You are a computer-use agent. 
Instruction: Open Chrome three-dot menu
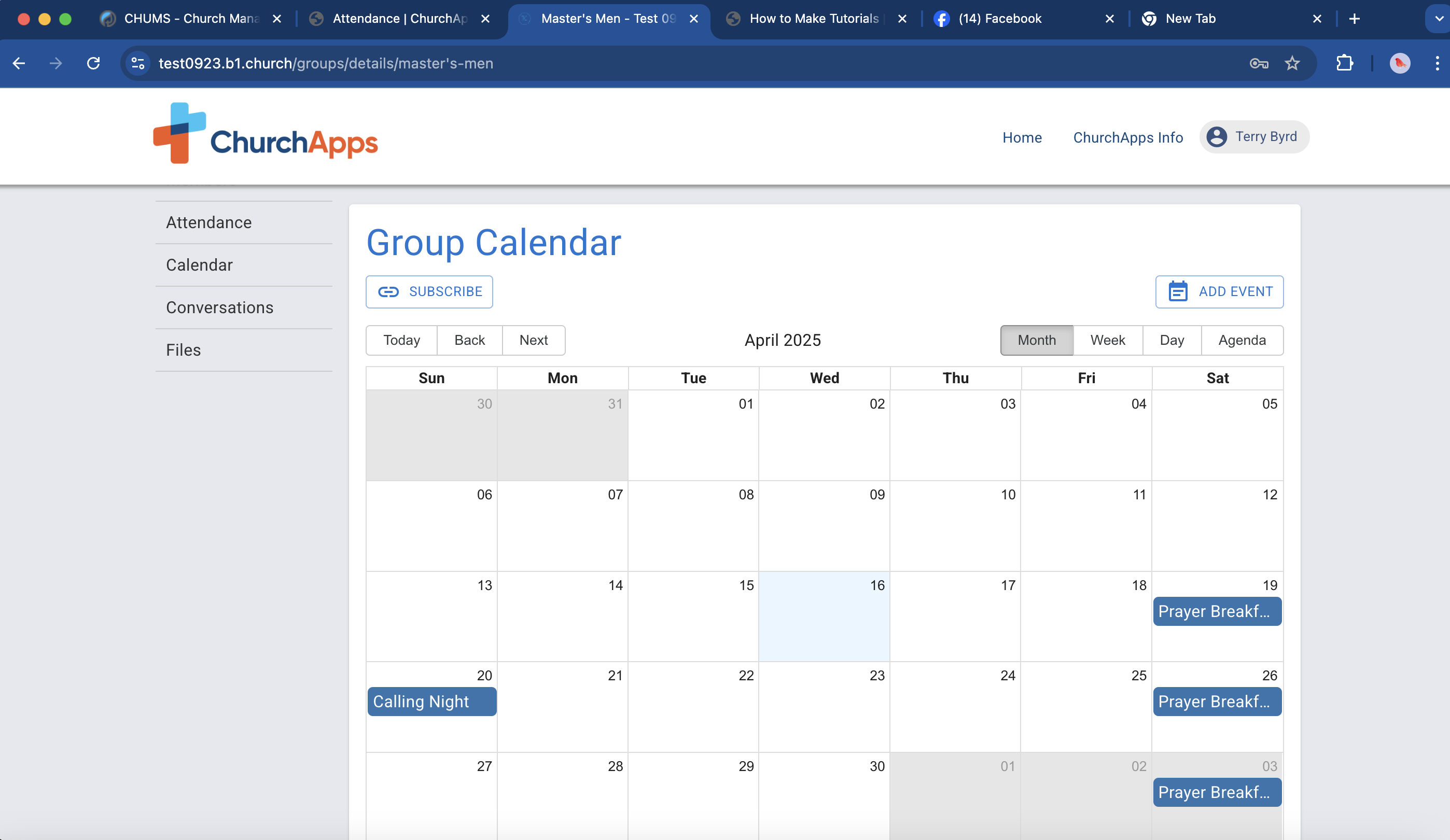tap(1437, 63)
